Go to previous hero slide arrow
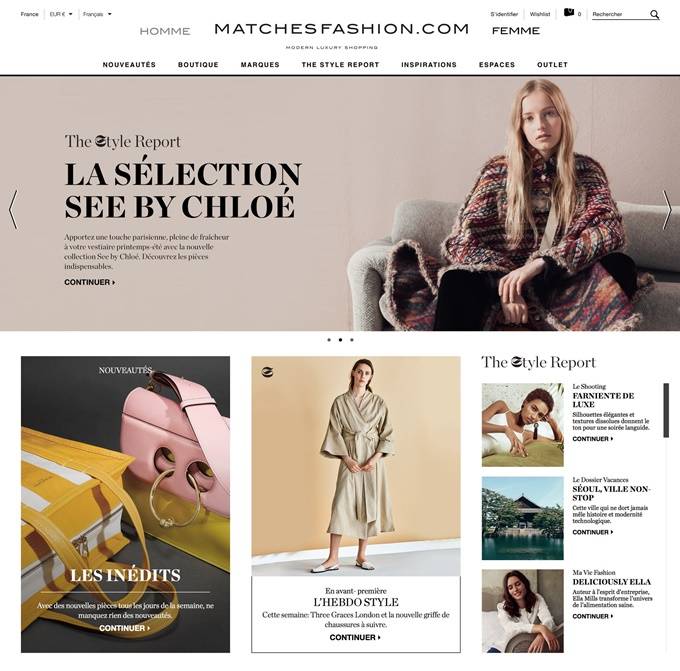Viewport: 680px width, 671px height. (13, 209)
